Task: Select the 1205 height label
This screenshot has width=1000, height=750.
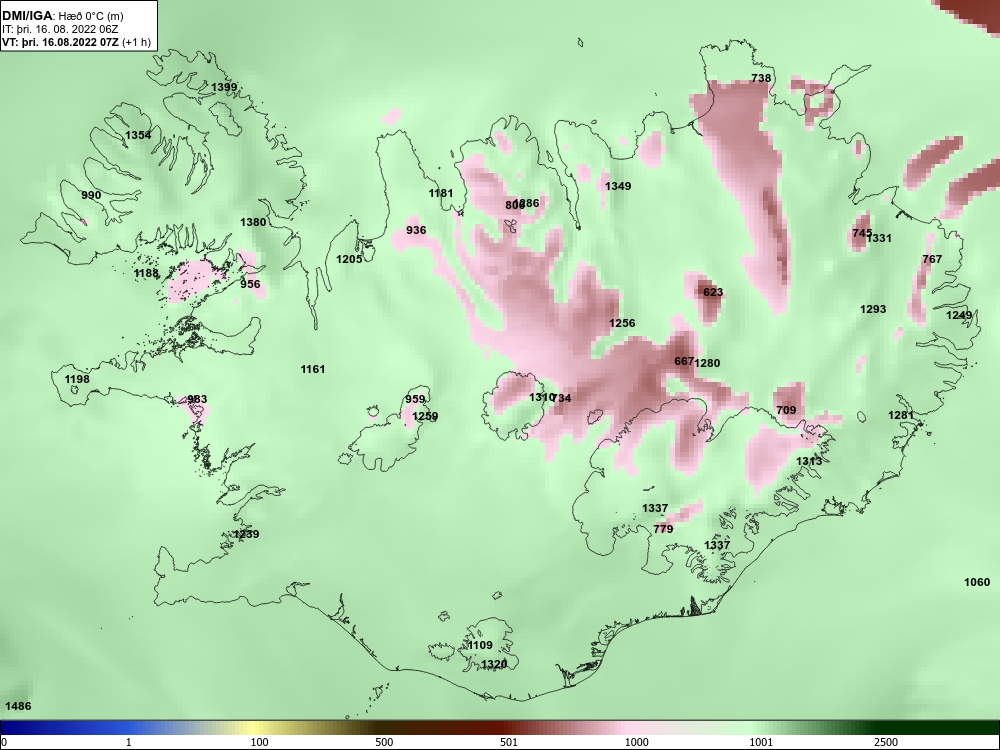Action: pos(349,259)
